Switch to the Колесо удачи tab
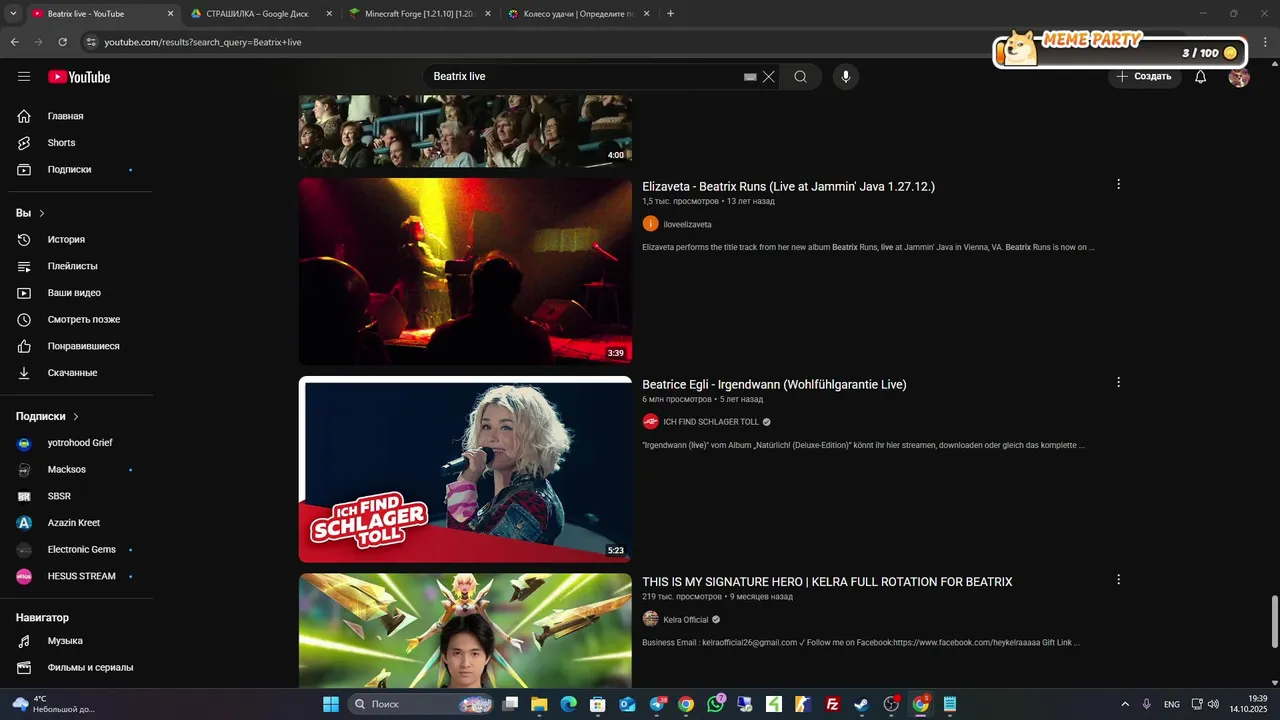1280x720 pixels. pyautogui.click(x=580, y=14)
